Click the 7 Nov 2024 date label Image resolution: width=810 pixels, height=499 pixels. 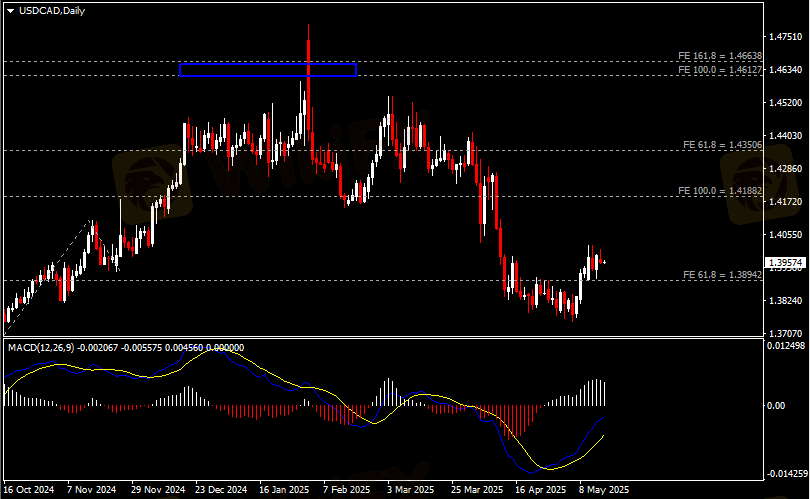click(x=91, y=490)
